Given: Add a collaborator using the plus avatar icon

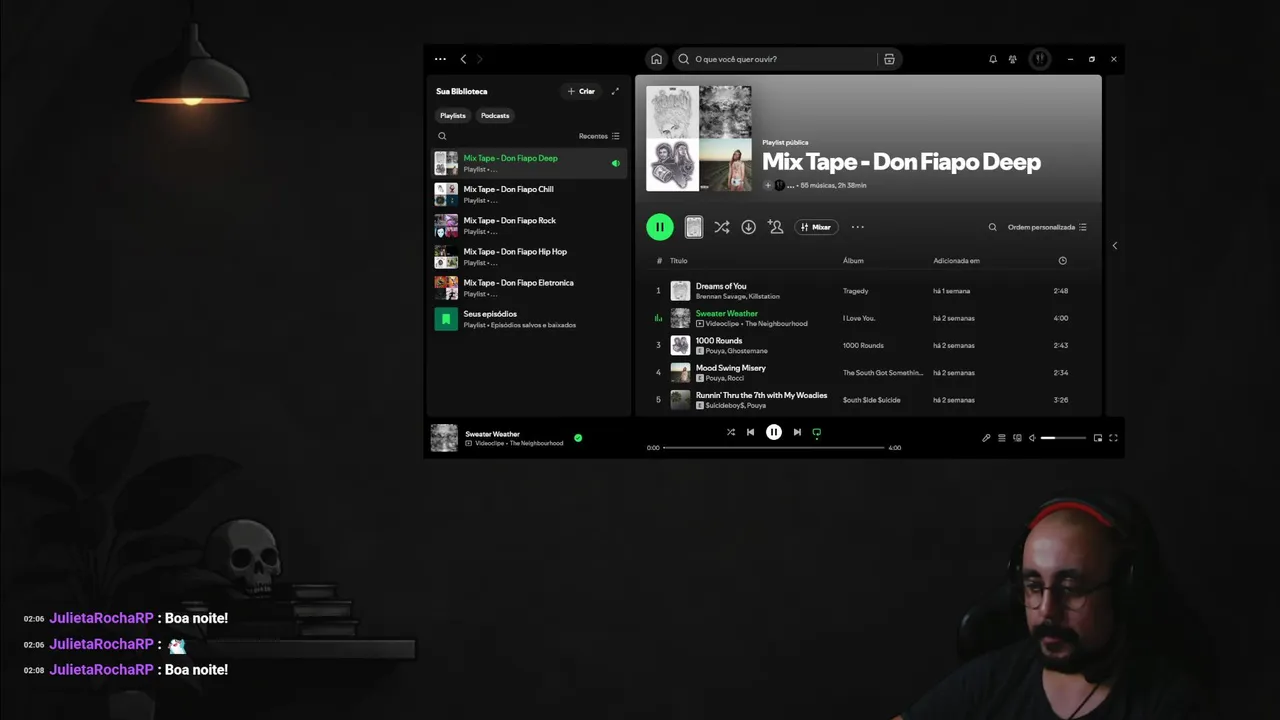Looking at the screenshot, I should click(768, 185).
